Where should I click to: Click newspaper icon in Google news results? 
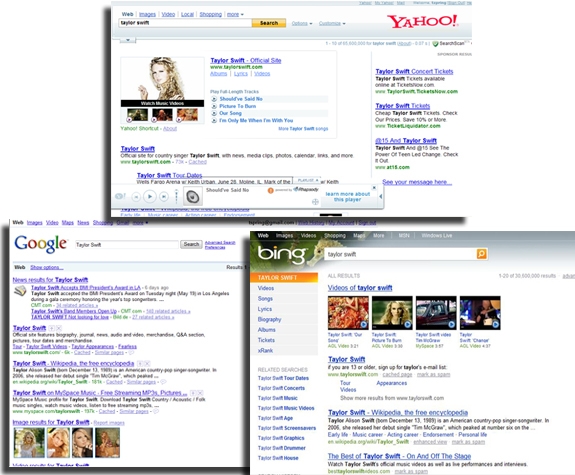[21, 291]
